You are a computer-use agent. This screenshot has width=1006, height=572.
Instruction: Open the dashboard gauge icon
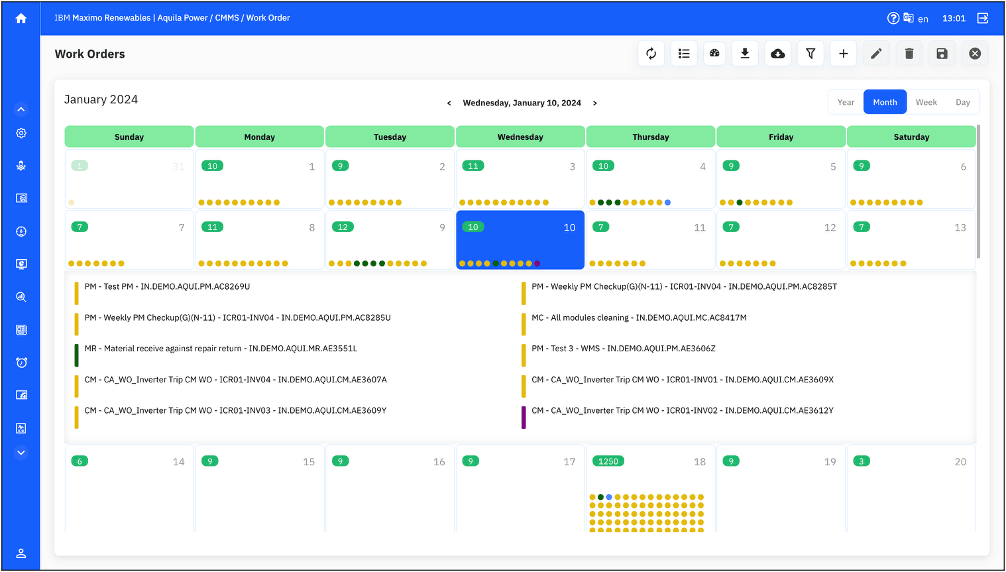714,54
